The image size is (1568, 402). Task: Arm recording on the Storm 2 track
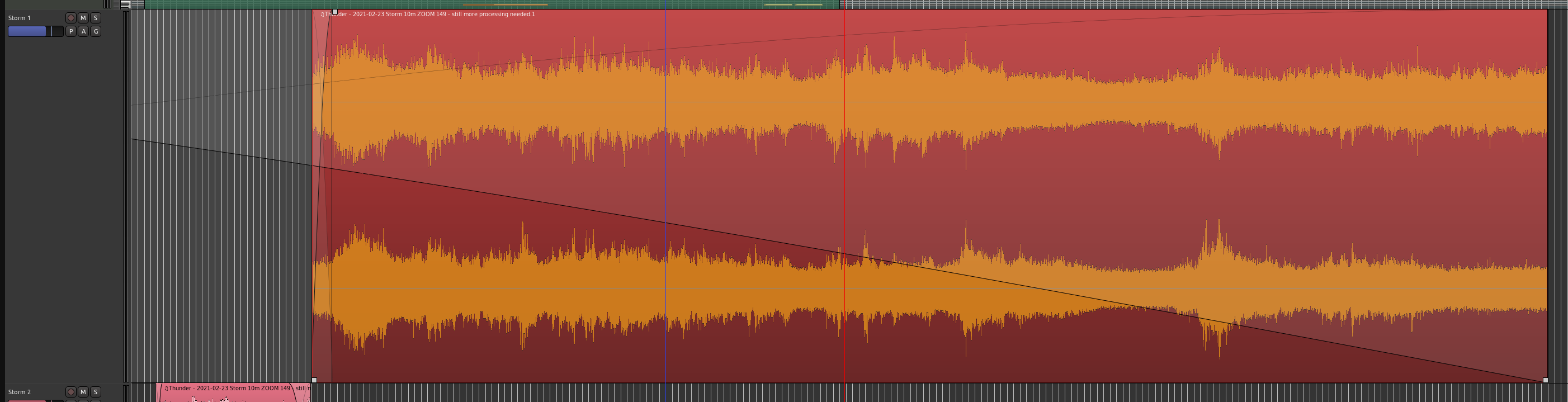click(x=70, y=392)
